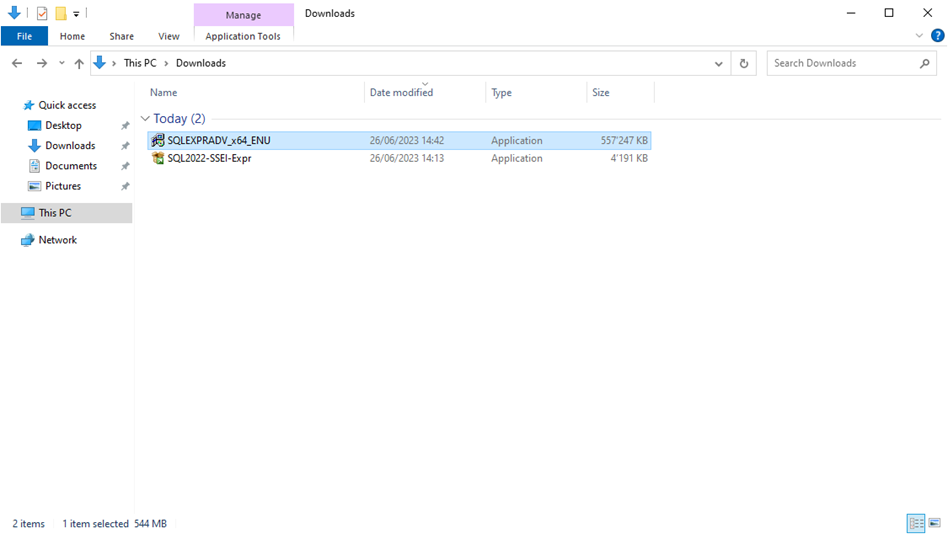Click the Properties quick access toolbar icon
Screen dimensions: 948x534
pyautogui.click(x=42, y=13)
